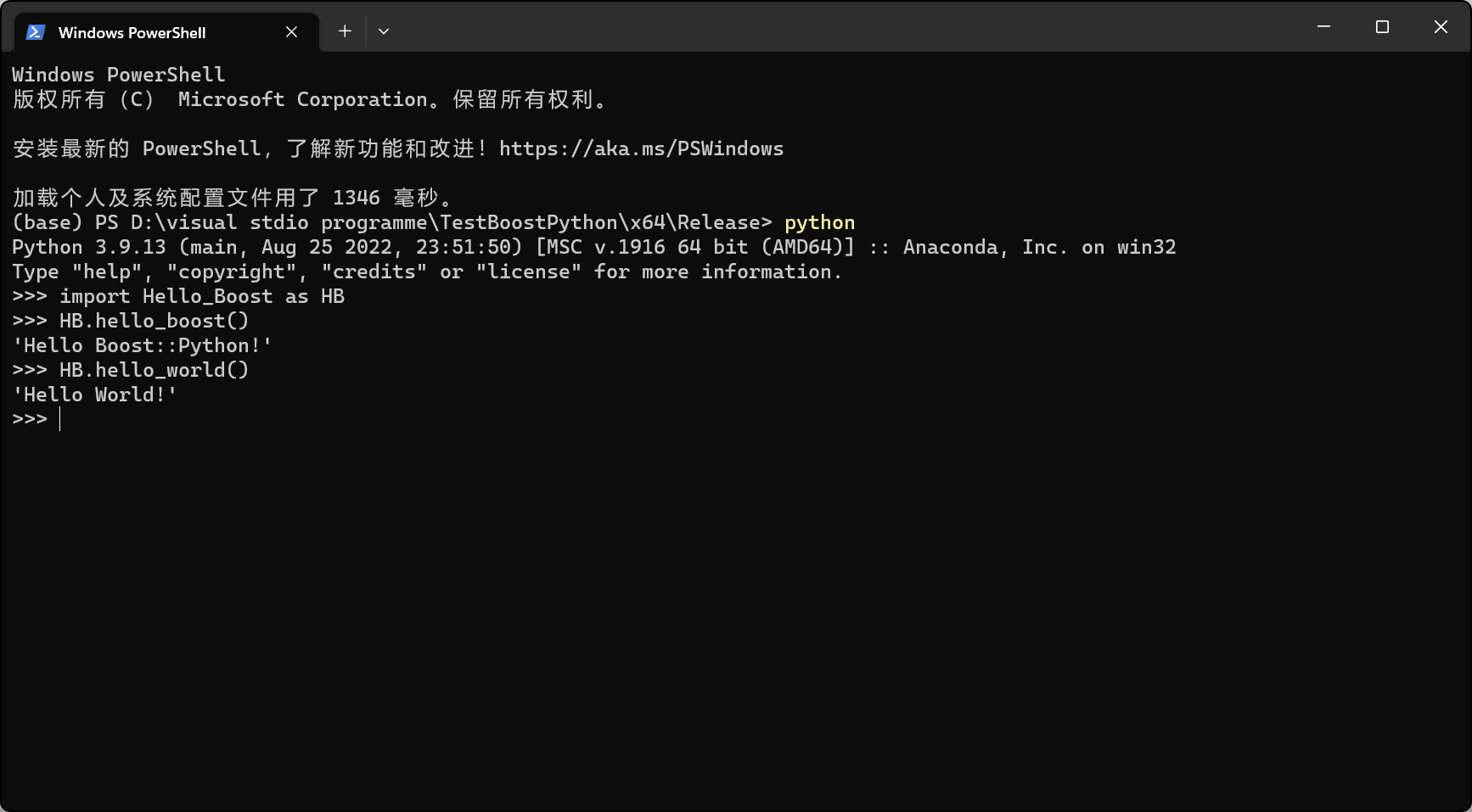Screen dimensions: 1472x812
Task: Close the terminal window
Action: coord(1441,27)
